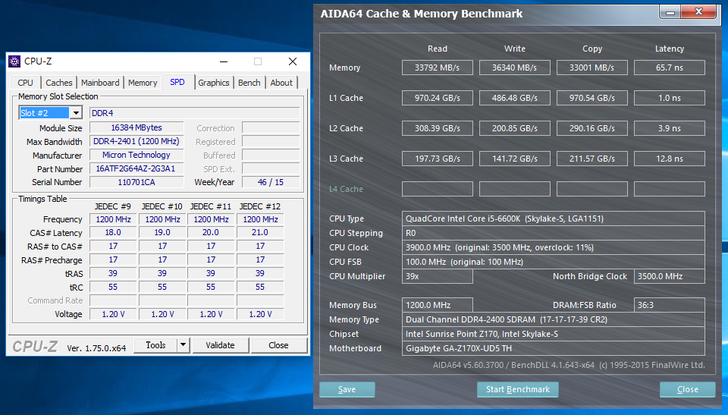The width and height of the screenshot is (728, 415).
Task: Click the Part Number field in CPU-Z
Action: pyautogui.click(x=135, y=169)
